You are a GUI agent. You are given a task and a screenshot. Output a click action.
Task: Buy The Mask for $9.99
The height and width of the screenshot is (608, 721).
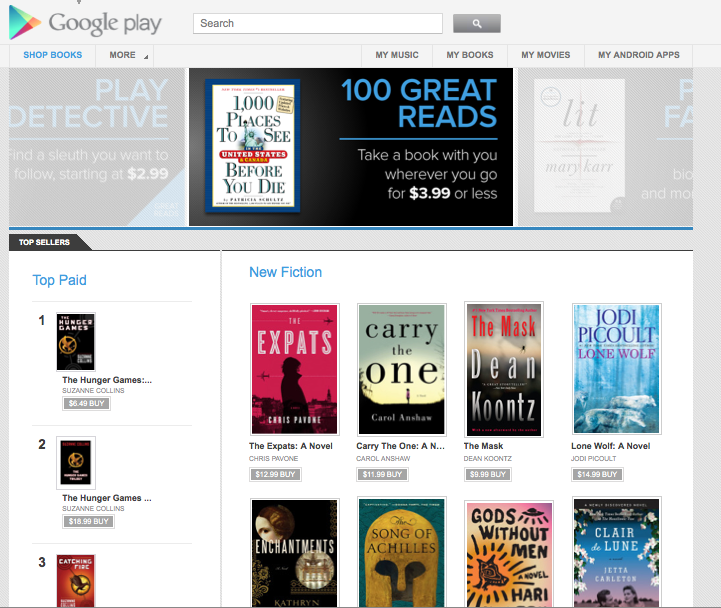click(488, 474)
